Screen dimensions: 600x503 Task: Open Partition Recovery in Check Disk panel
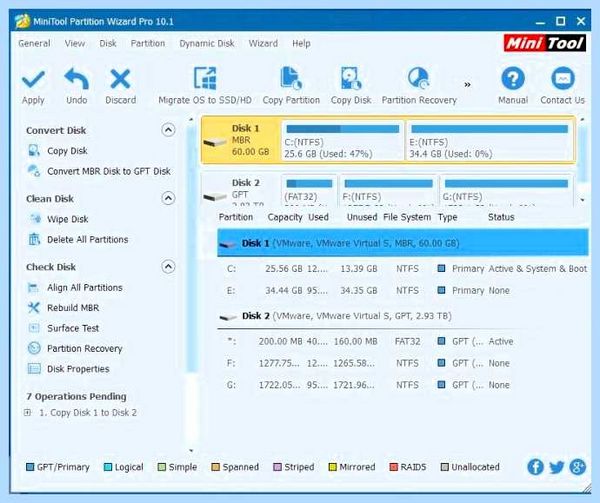(x=85, y=348)
